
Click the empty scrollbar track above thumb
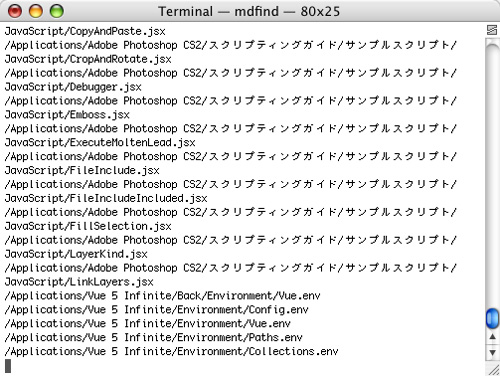492,173
